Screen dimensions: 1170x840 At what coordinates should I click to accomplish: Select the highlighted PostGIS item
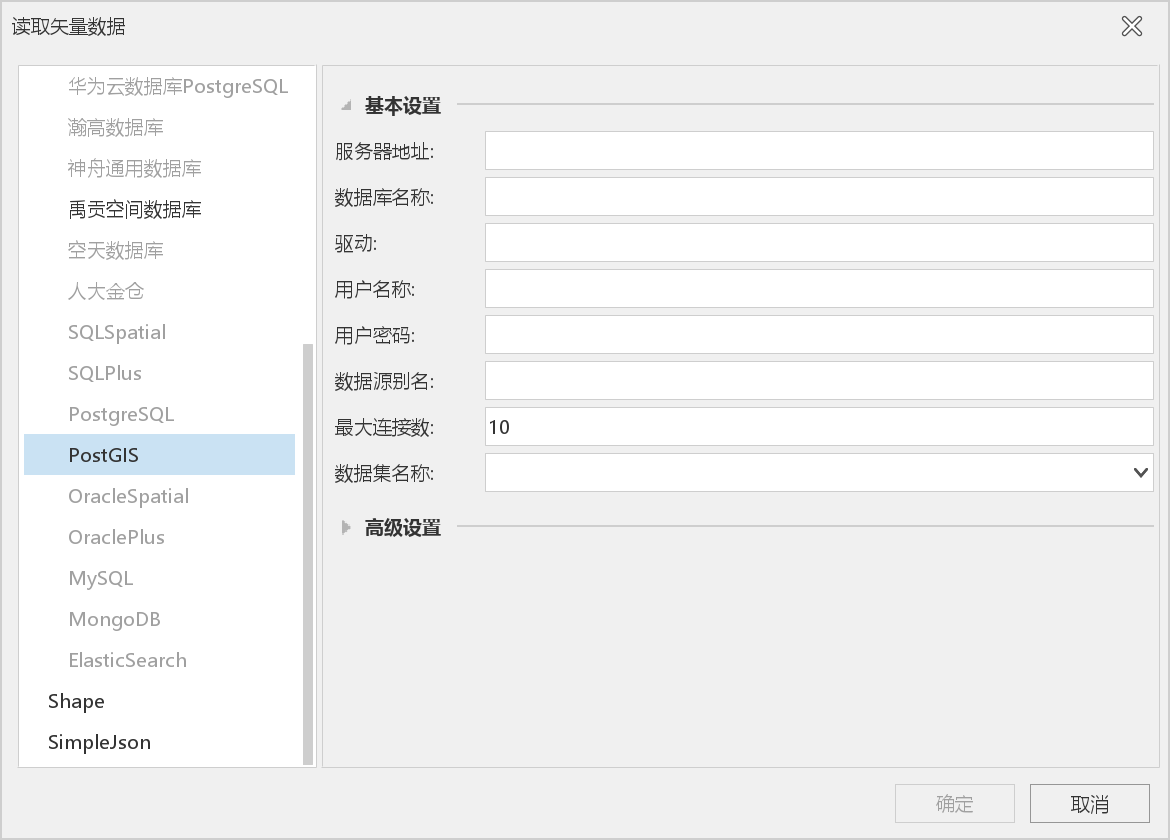click(x=160, y=455)
